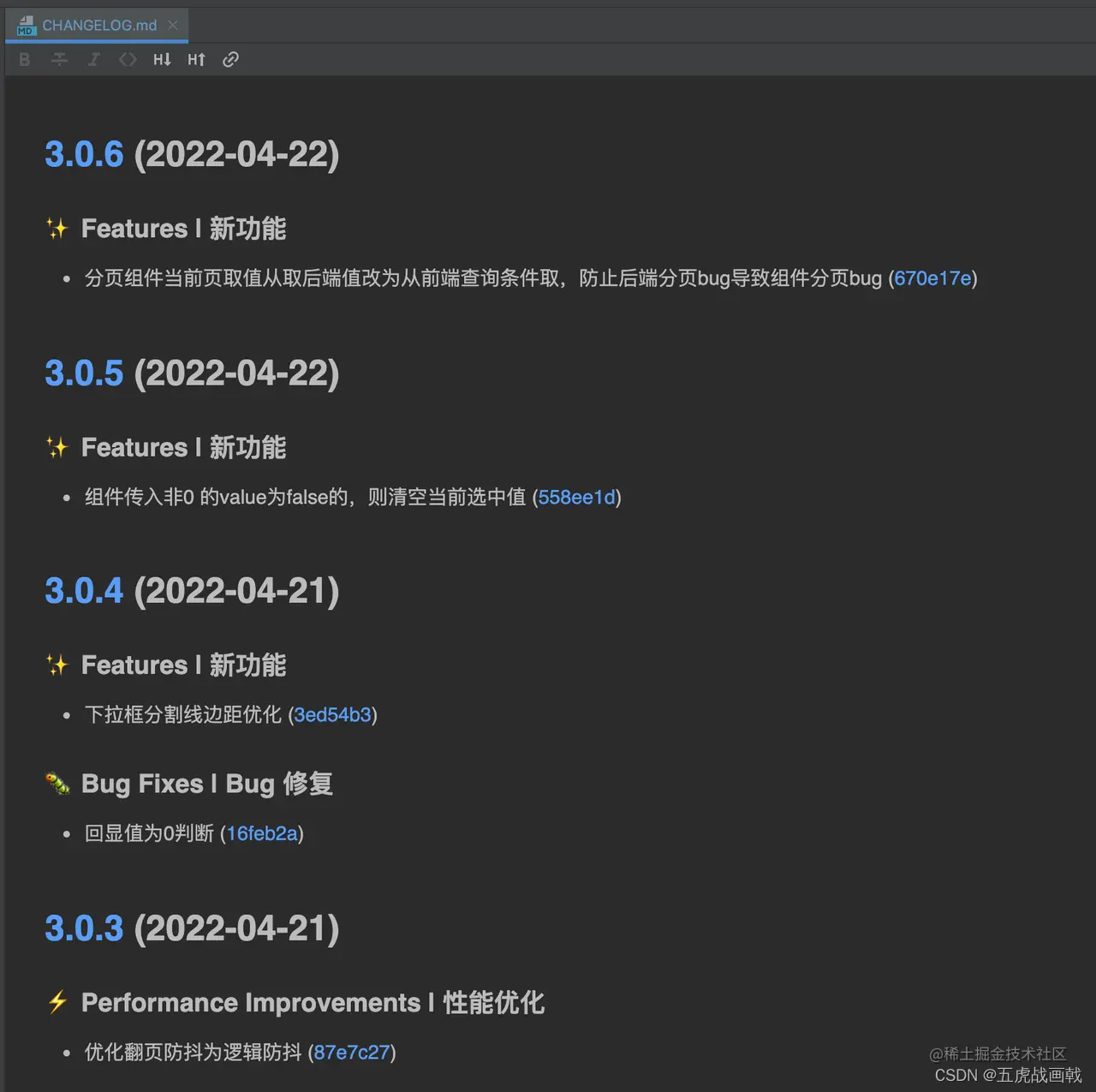Close the CHANGELOG.md tab
Image resolution: width=1096 pixels, height=1092 pixels.
[x=174, y=25]
